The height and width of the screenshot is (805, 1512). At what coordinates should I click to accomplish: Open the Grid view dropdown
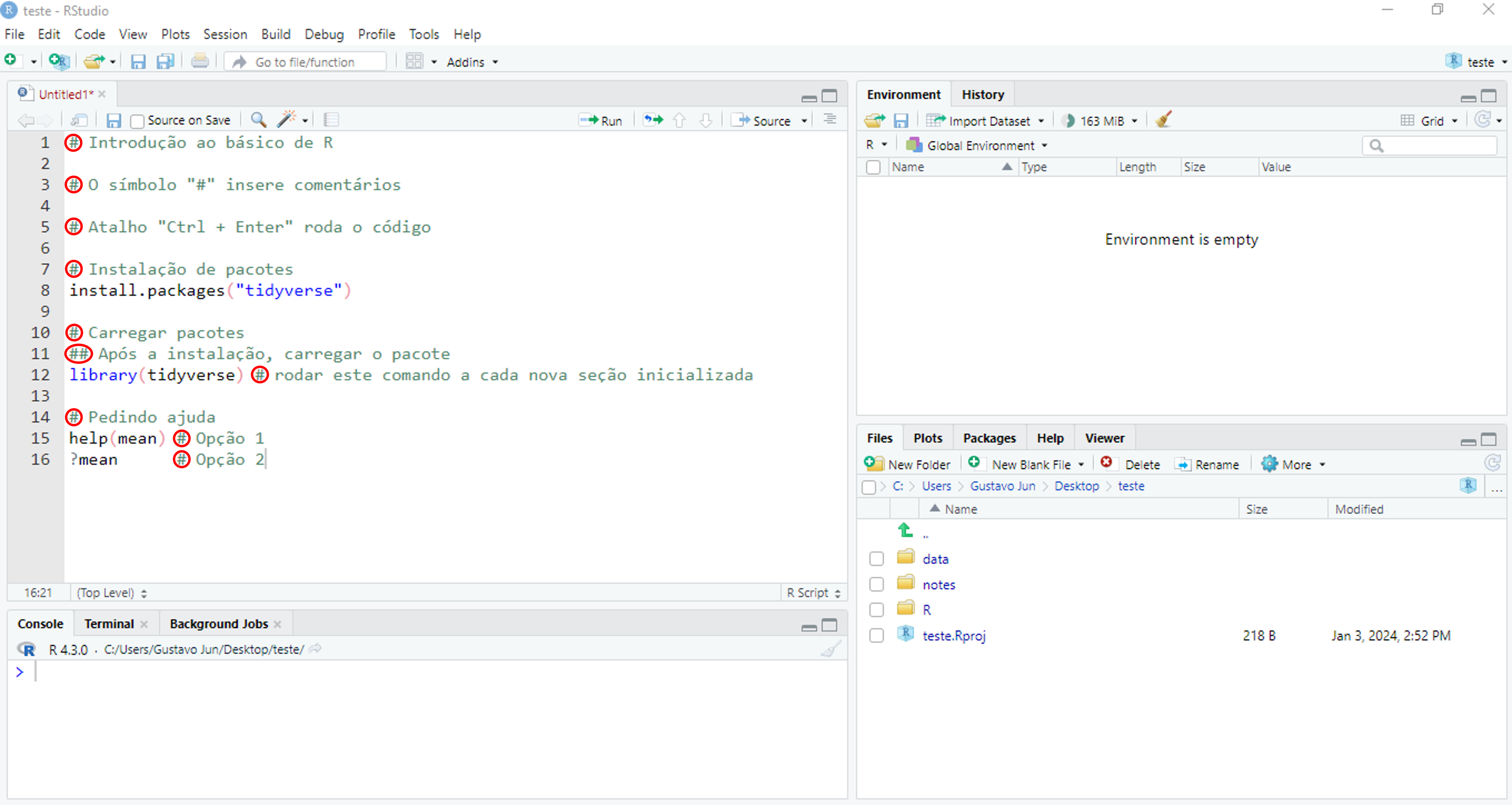pyautogui.click(x=1429, y=121)
